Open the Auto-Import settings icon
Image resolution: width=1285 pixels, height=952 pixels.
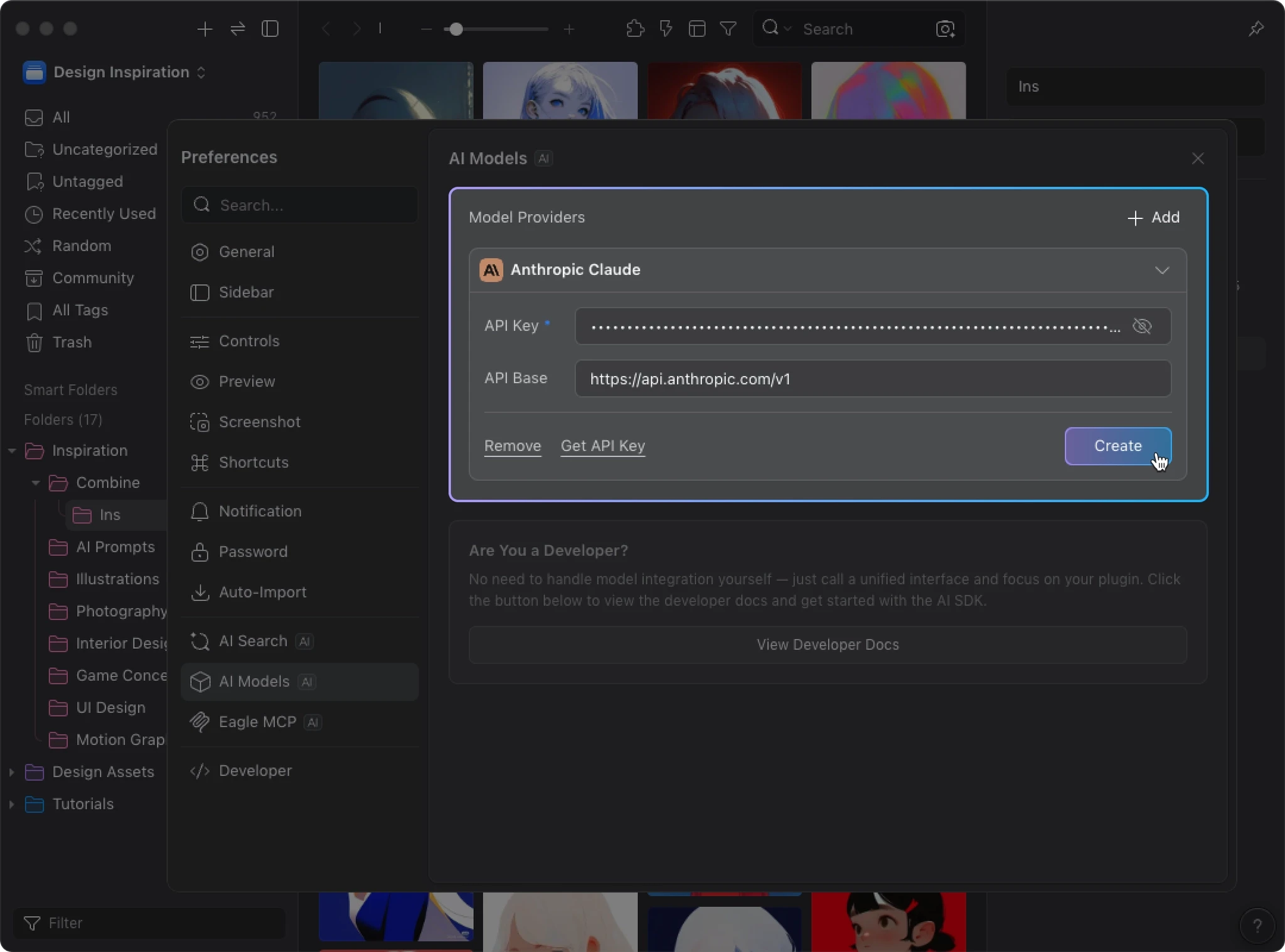point(200,592)
